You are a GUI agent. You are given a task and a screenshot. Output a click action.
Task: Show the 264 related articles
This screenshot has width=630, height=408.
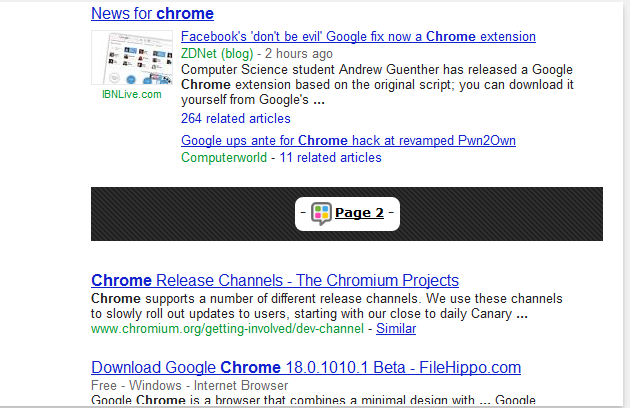pyautogui.click(x=236, y=118)
